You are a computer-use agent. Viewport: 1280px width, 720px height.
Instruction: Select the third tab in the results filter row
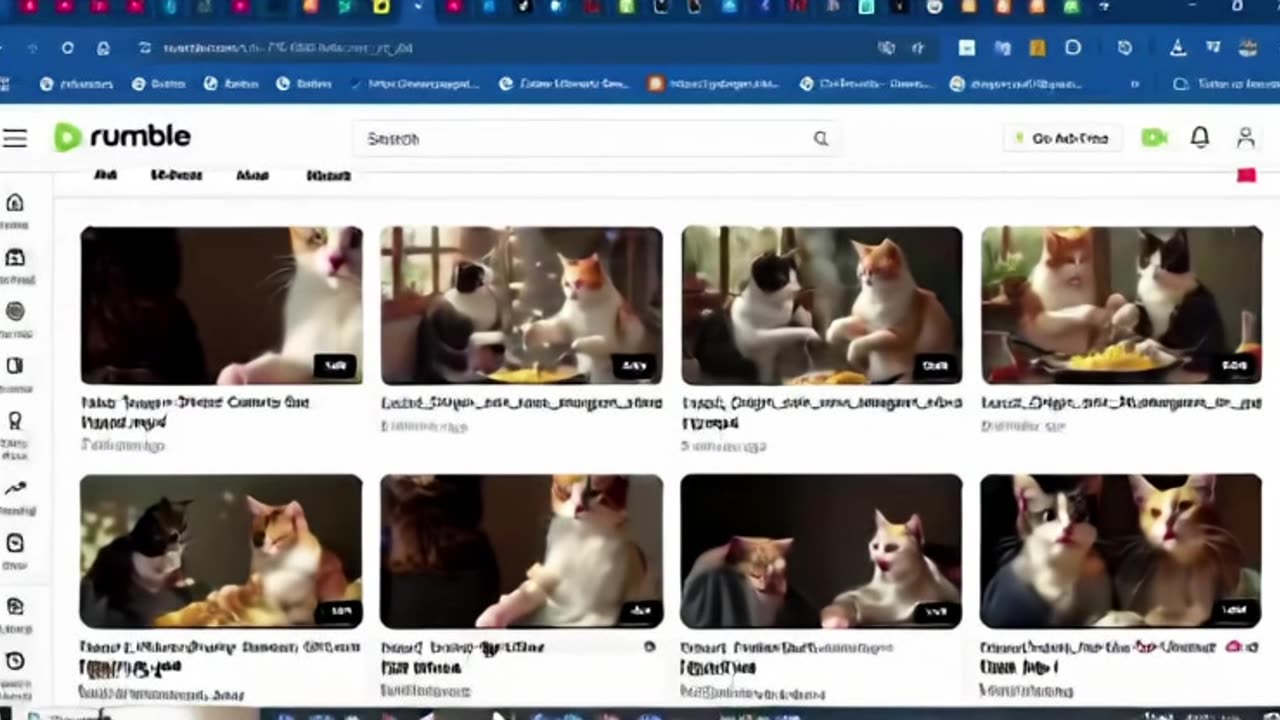pyautogui.click(x=252, y=175)
